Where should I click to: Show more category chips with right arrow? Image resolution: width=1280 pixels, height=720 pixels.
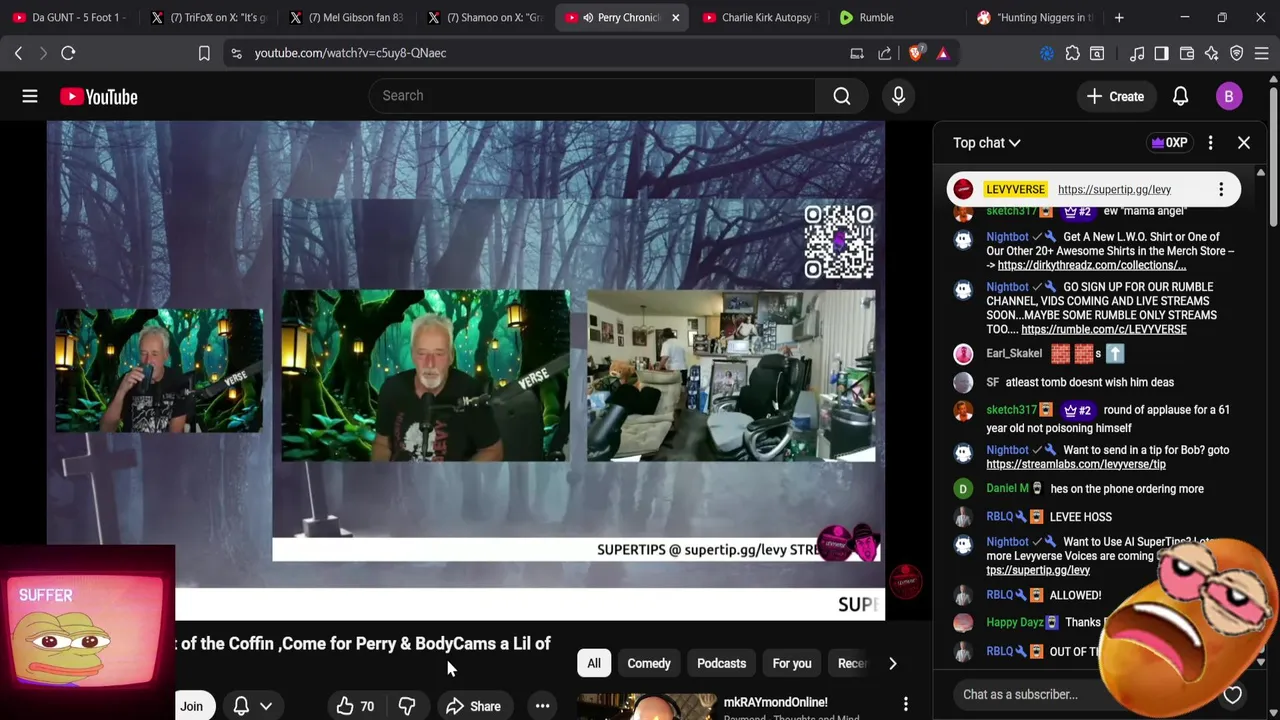[x=892, y=663]
